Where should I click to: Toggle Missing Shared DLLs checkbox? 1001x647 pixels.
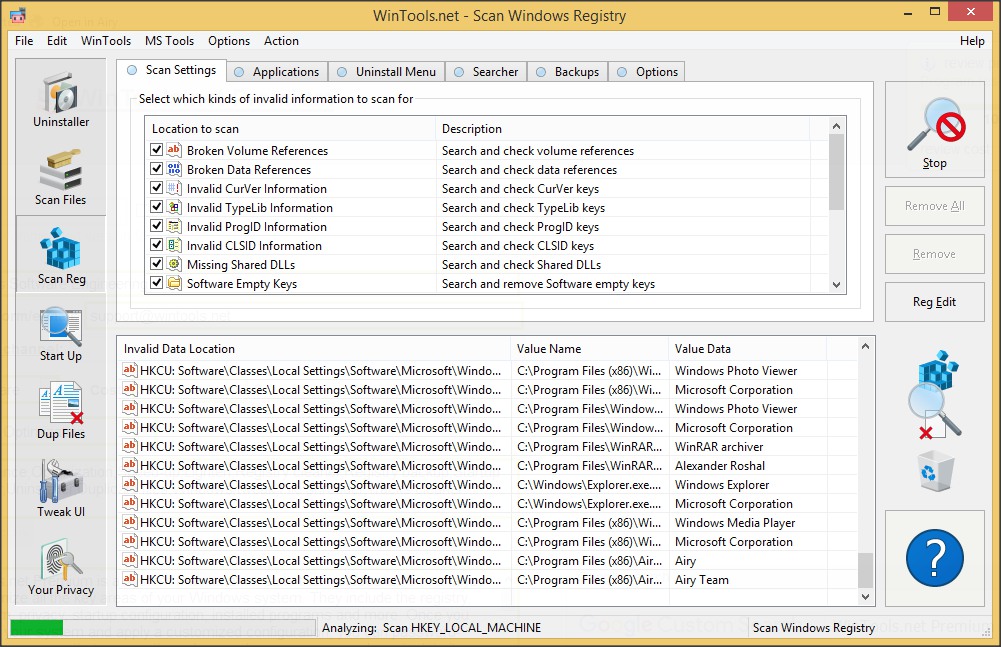pyautogui.click(x=156, y=264)
